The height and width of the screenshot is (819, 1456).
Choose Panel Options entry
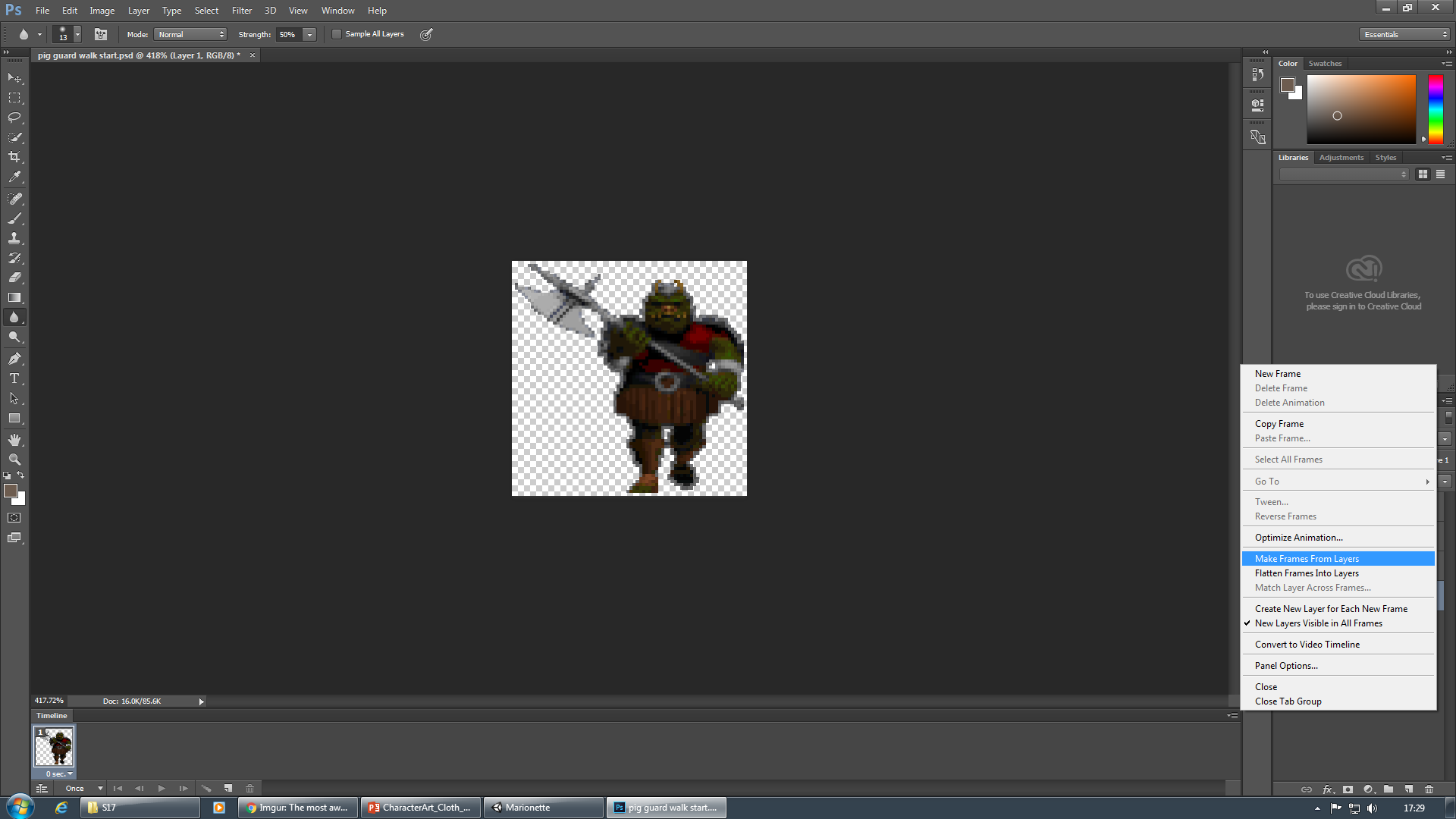1338,666
